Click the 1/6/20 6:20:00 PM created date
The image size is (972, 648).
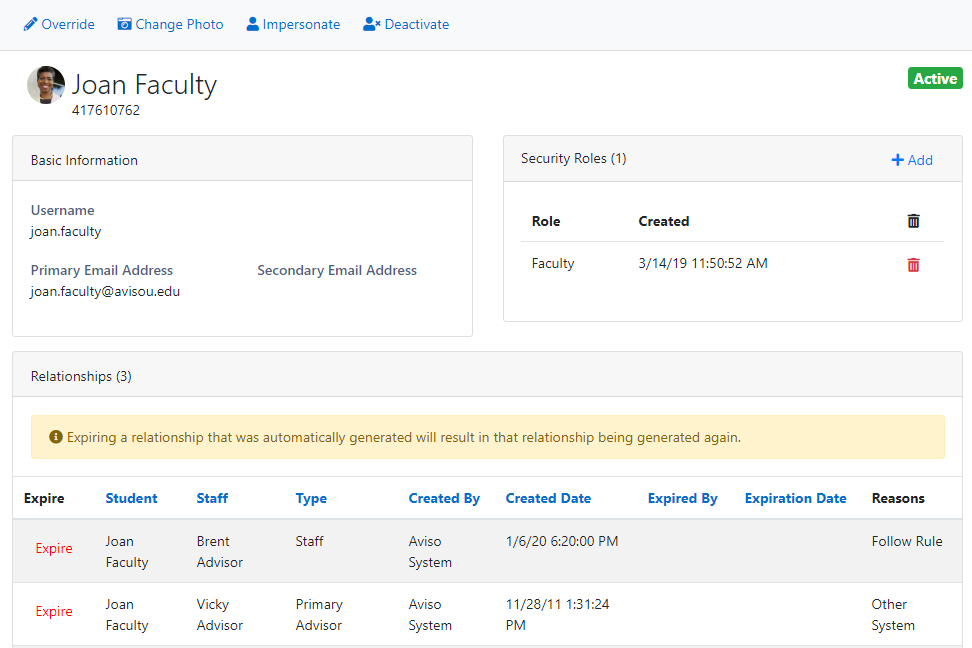562,541
